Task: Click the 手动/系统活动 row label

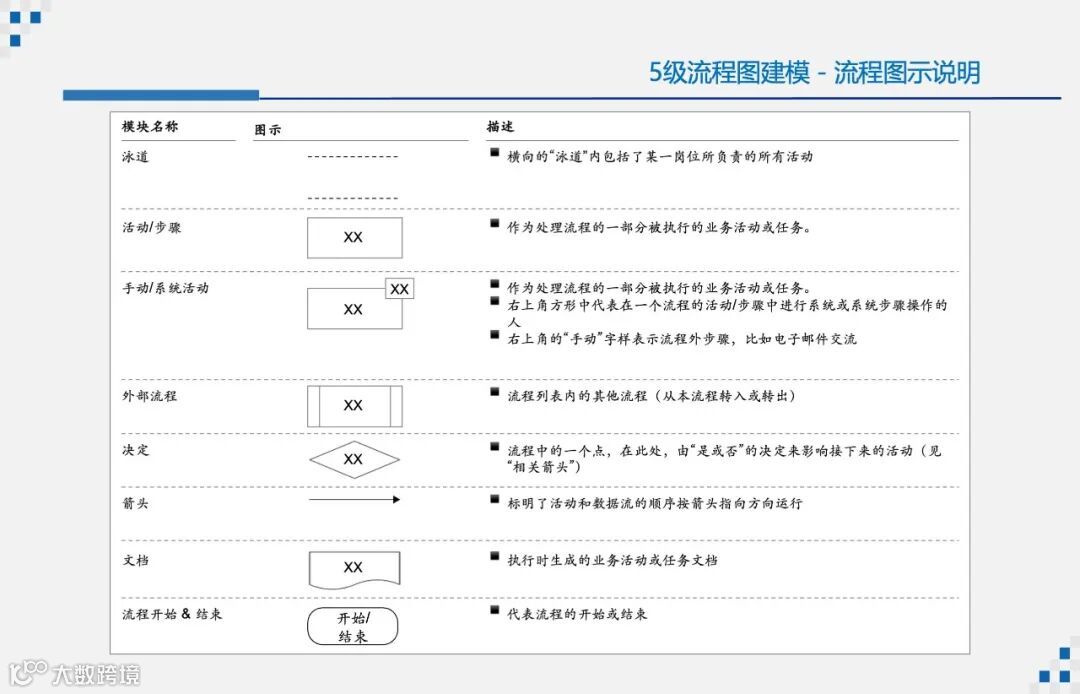Action: click(165, 288)
